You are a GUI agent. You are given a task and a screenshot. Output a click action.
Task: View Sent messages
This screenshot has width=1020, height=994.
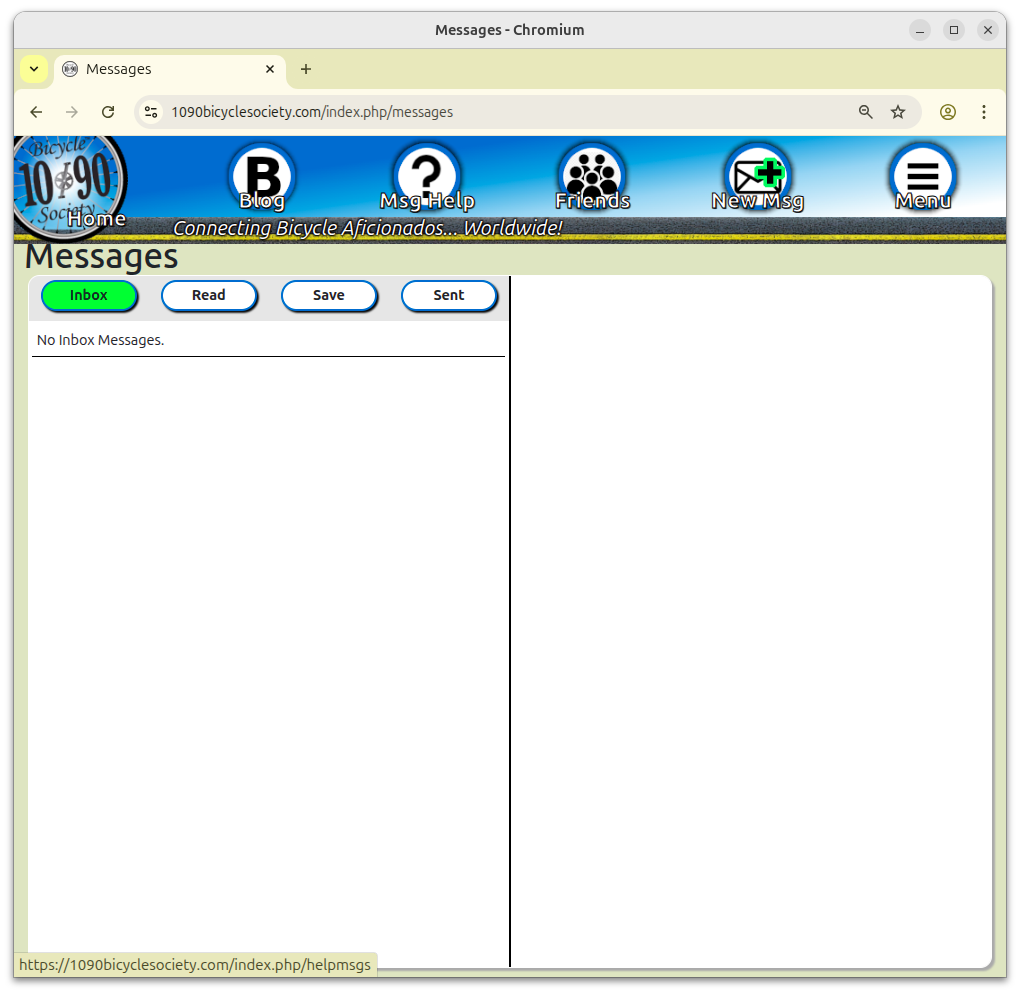[449, 295]
